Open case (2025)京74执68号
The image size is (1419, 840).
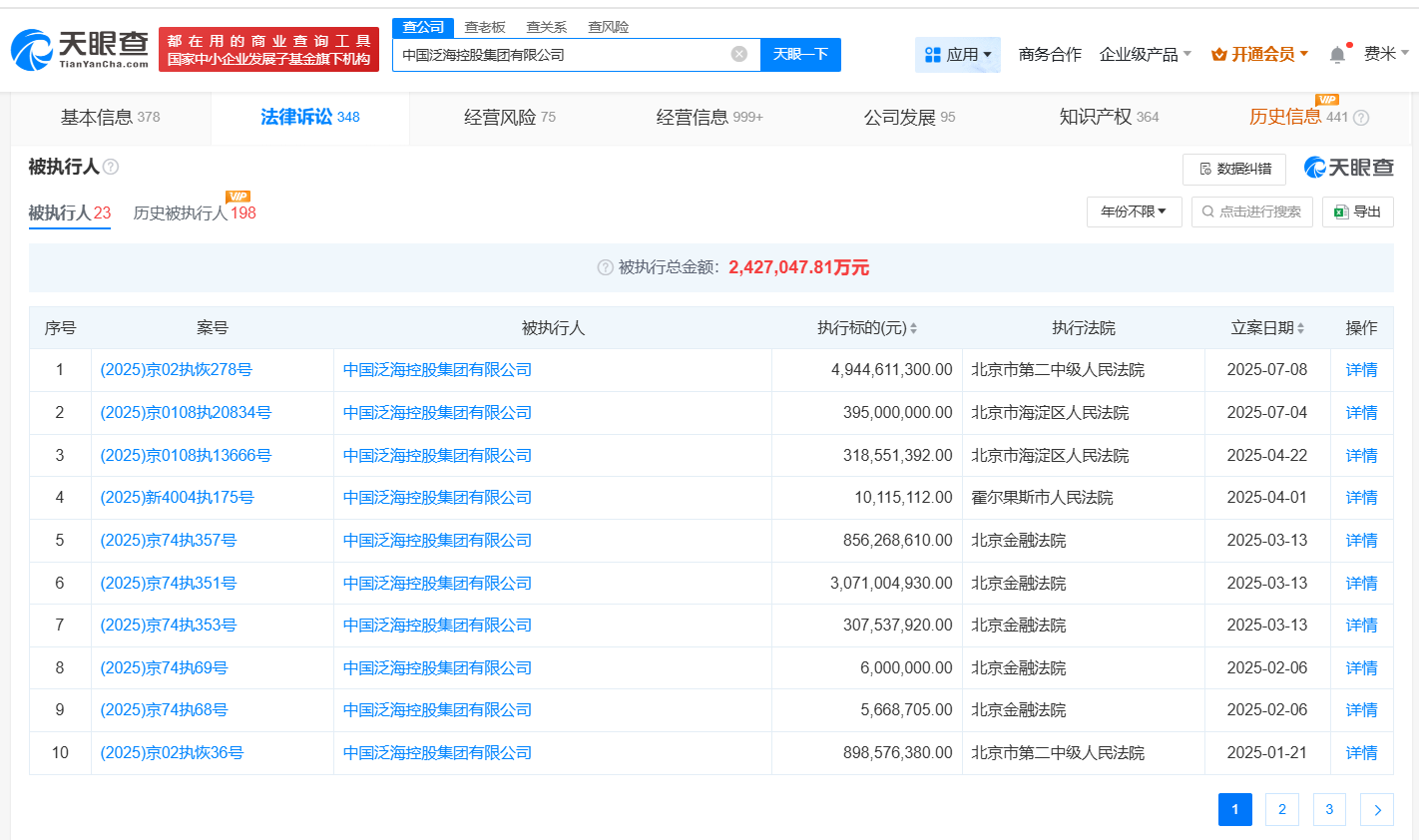pyautogui.click(x=164, y=710)
